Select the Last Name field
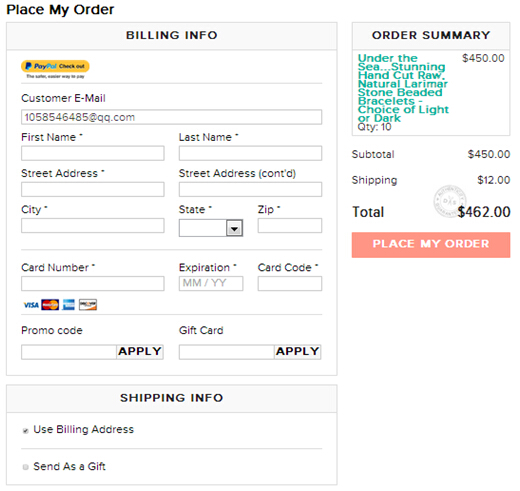This screenshot has width=520, height=491. coord(250,153)
